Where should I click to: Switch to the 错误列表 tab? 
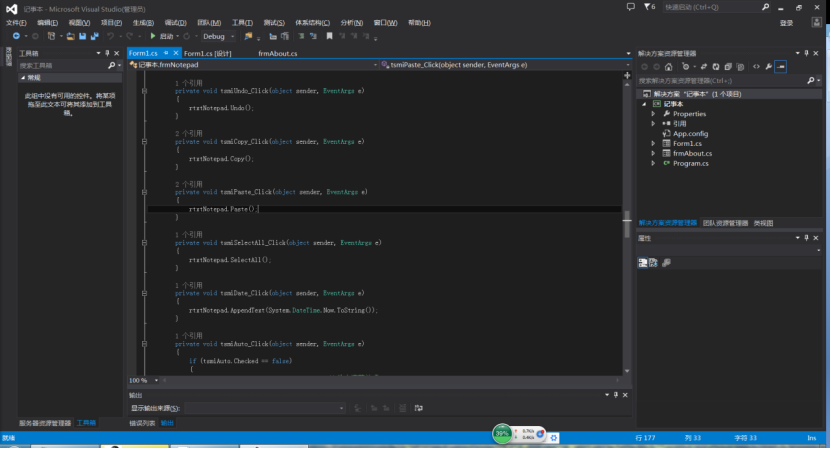pyautogui.click(x=143, y=423)
